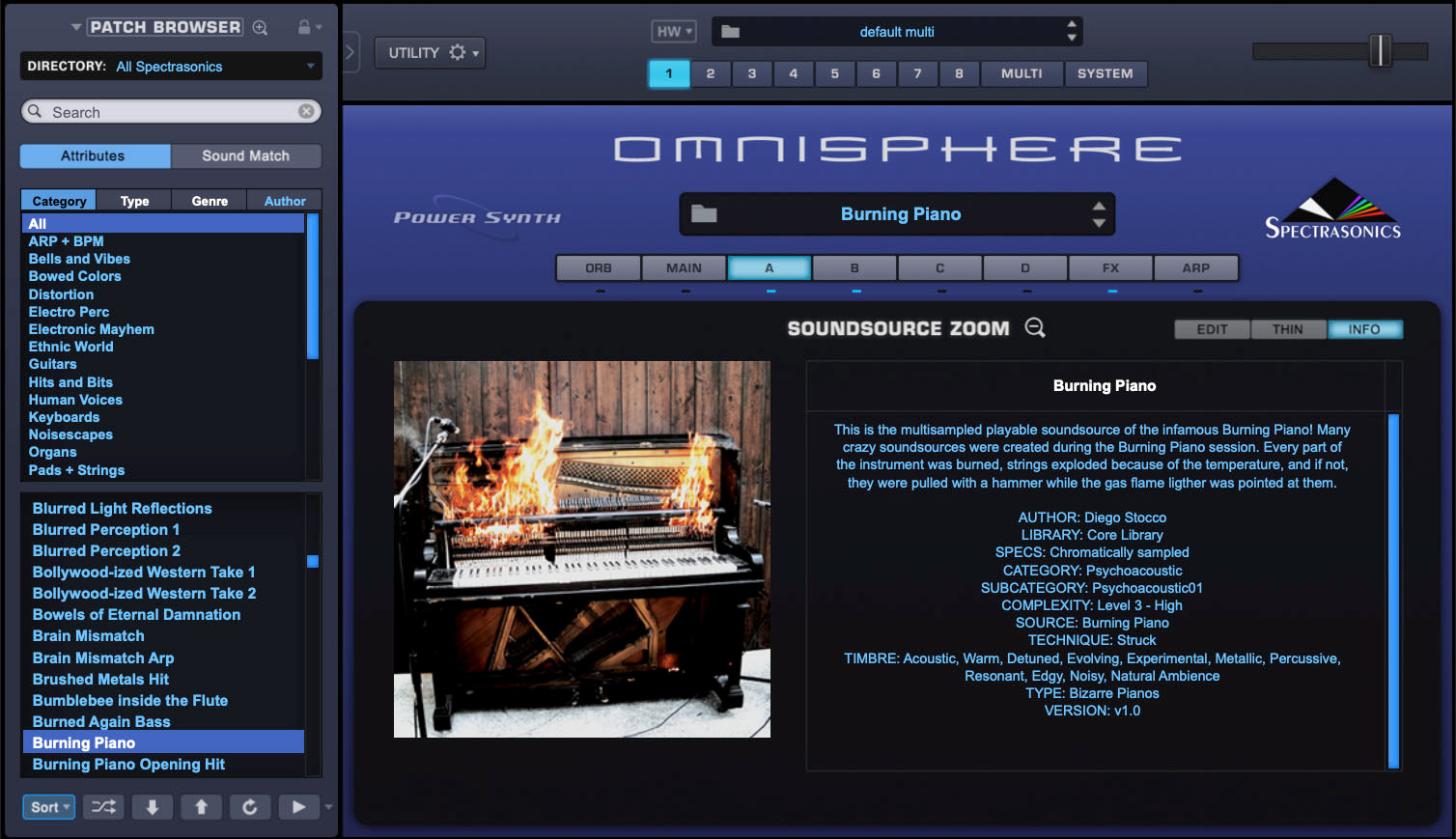Image resolution: width=1456 pixels, height=839 pixels.
Task: Open the dropdown arrow beside the play button
Action: pos(328,807)
